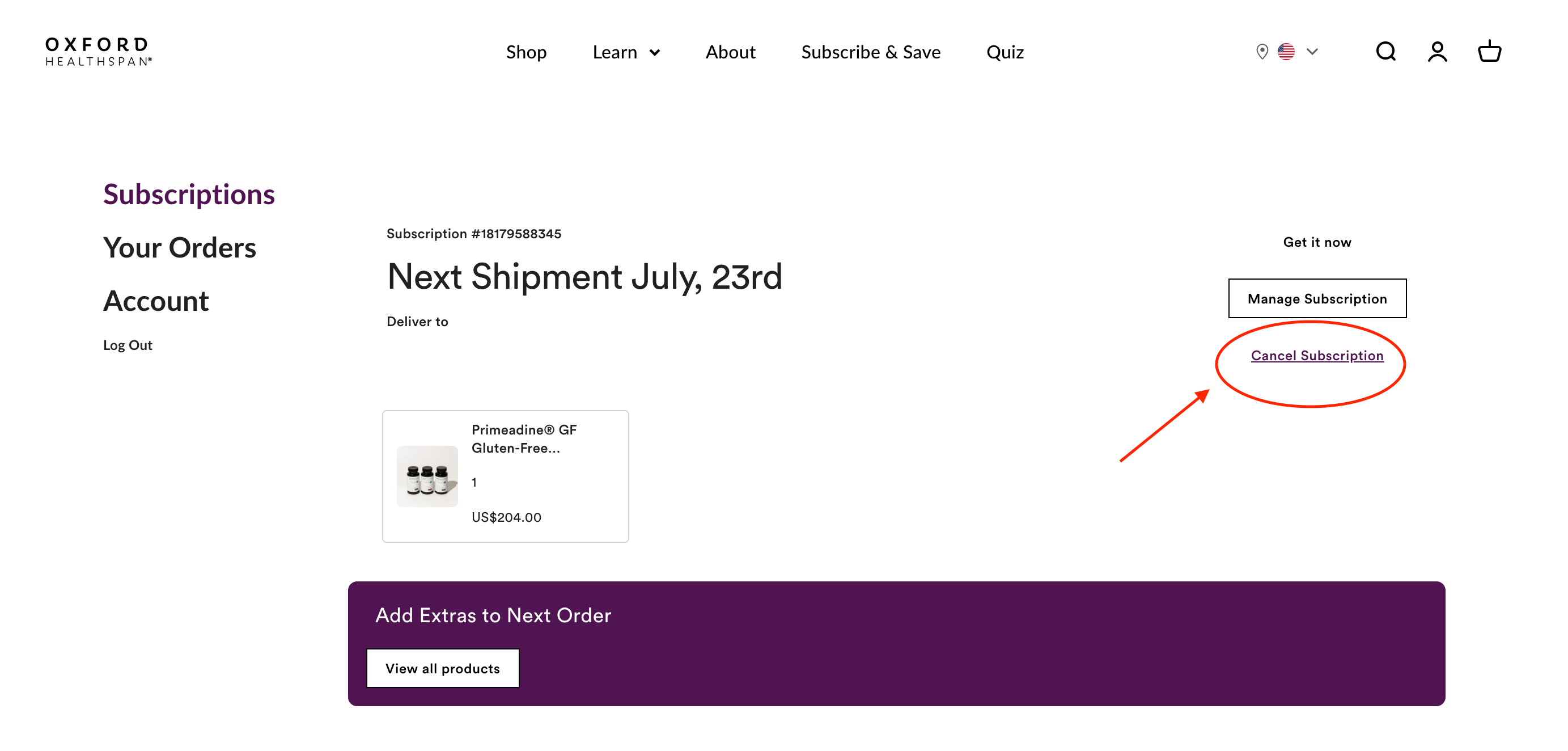The width and height of the screenshot is (1568, 751).
Task: Expand the Learn menu chevron
Action: click(655, 52)
